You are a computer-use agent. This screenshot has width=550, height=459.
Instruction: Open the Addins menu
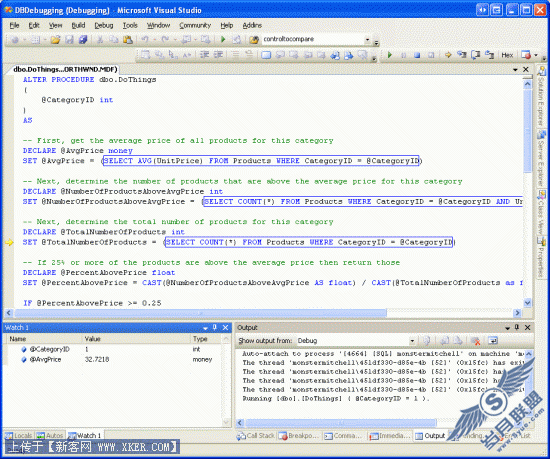point(252,25)
